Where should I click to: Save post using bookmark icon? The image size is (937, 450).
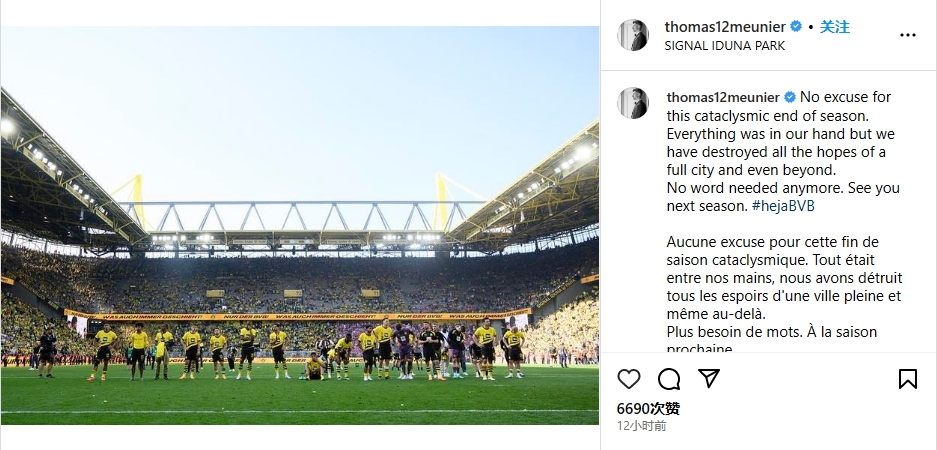[907, 379]
